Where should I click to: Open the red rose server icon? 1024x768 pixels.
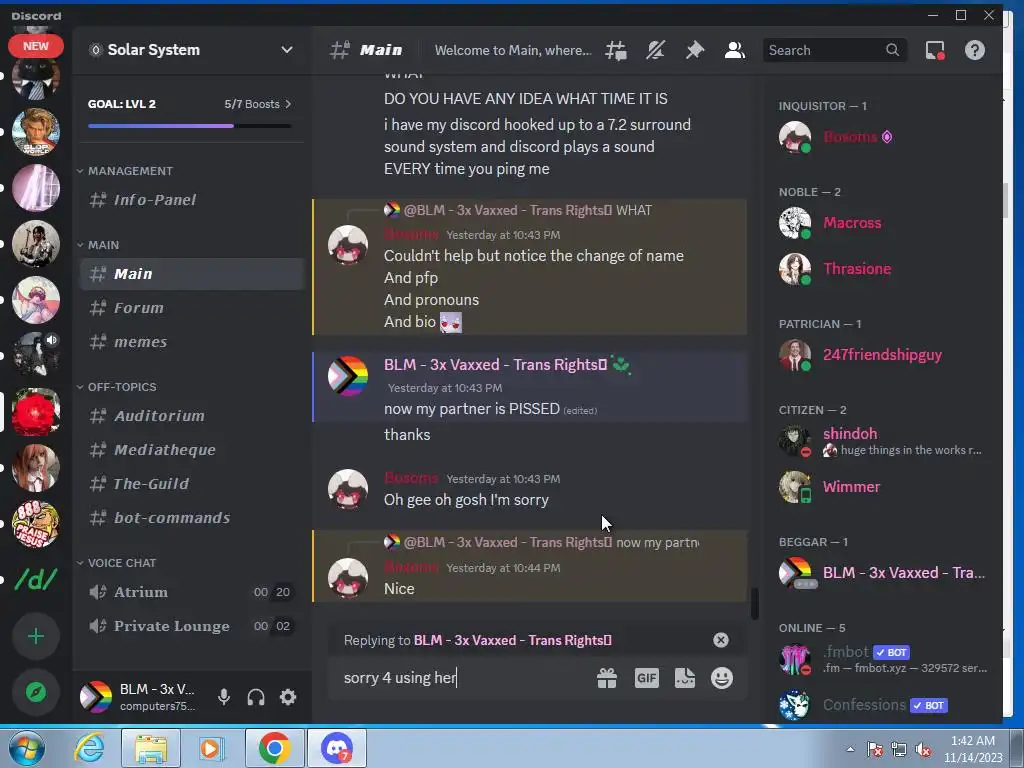36,412
